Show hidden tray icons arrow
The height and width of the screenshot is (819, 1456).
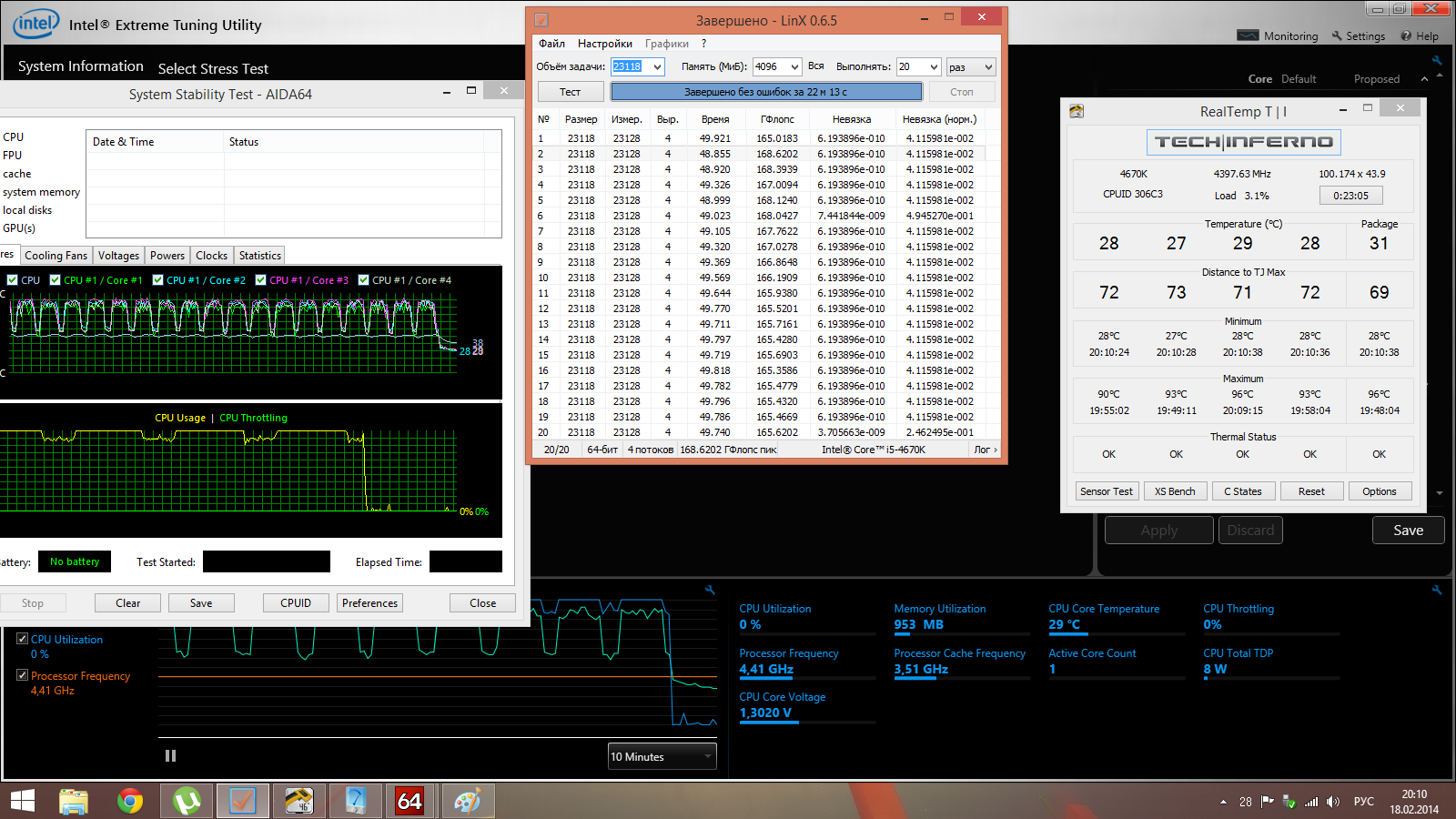(x=1223, y=802)
